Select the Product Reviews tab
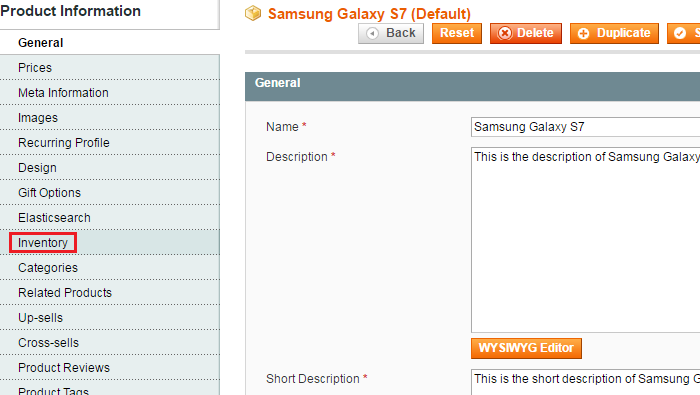Image resolution: width=700 pixels, height=395 pixels. (110, 368)
